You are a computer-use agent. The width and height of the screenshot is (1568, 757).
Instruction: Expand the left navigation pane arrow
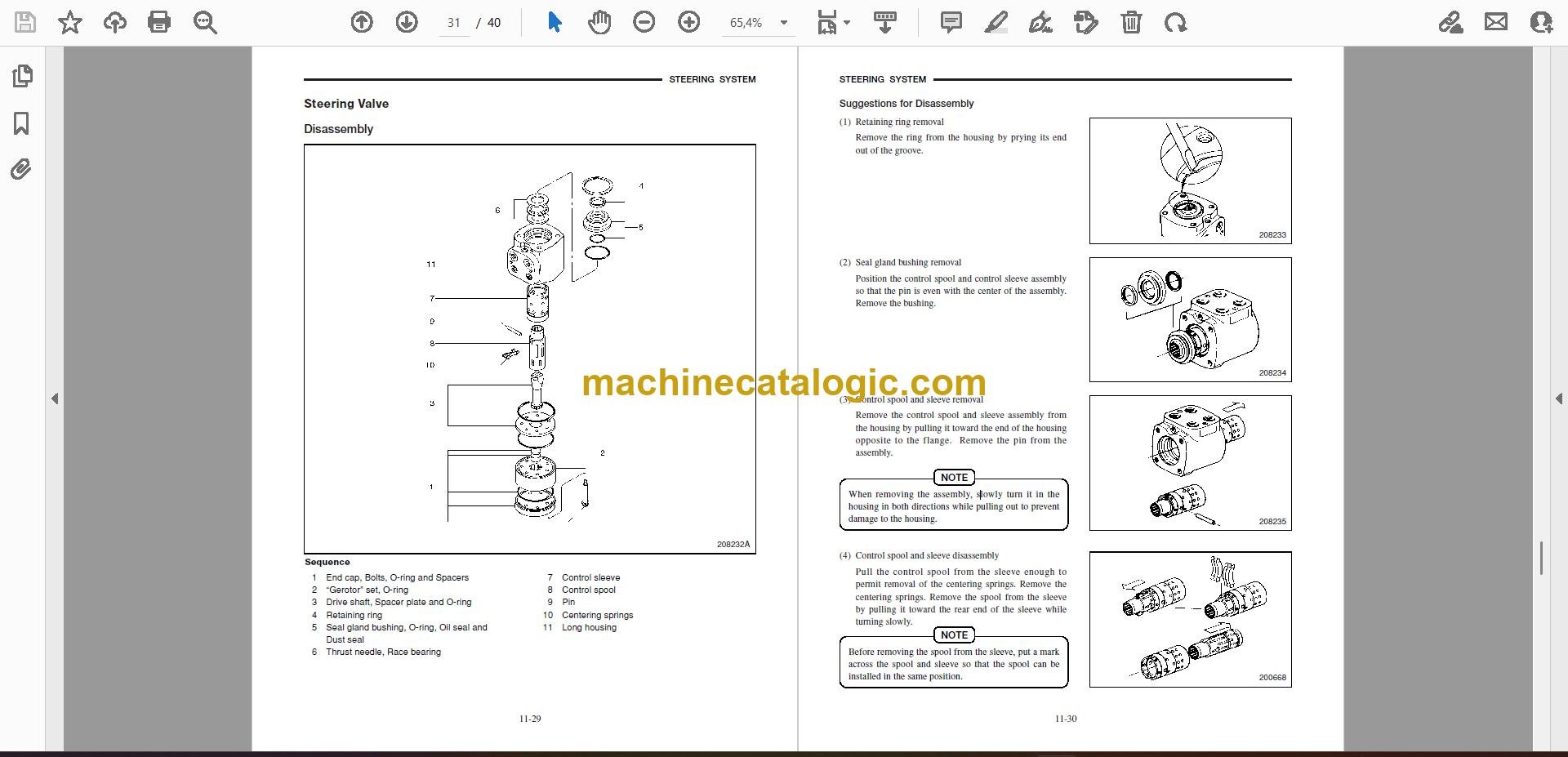coord(55,399)
